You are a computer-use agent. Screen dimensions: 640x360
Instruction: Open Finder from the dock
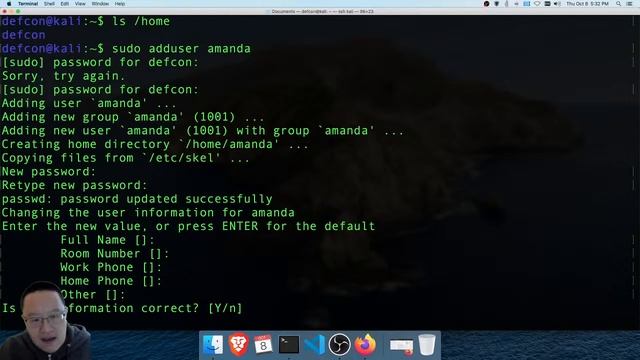213,345
